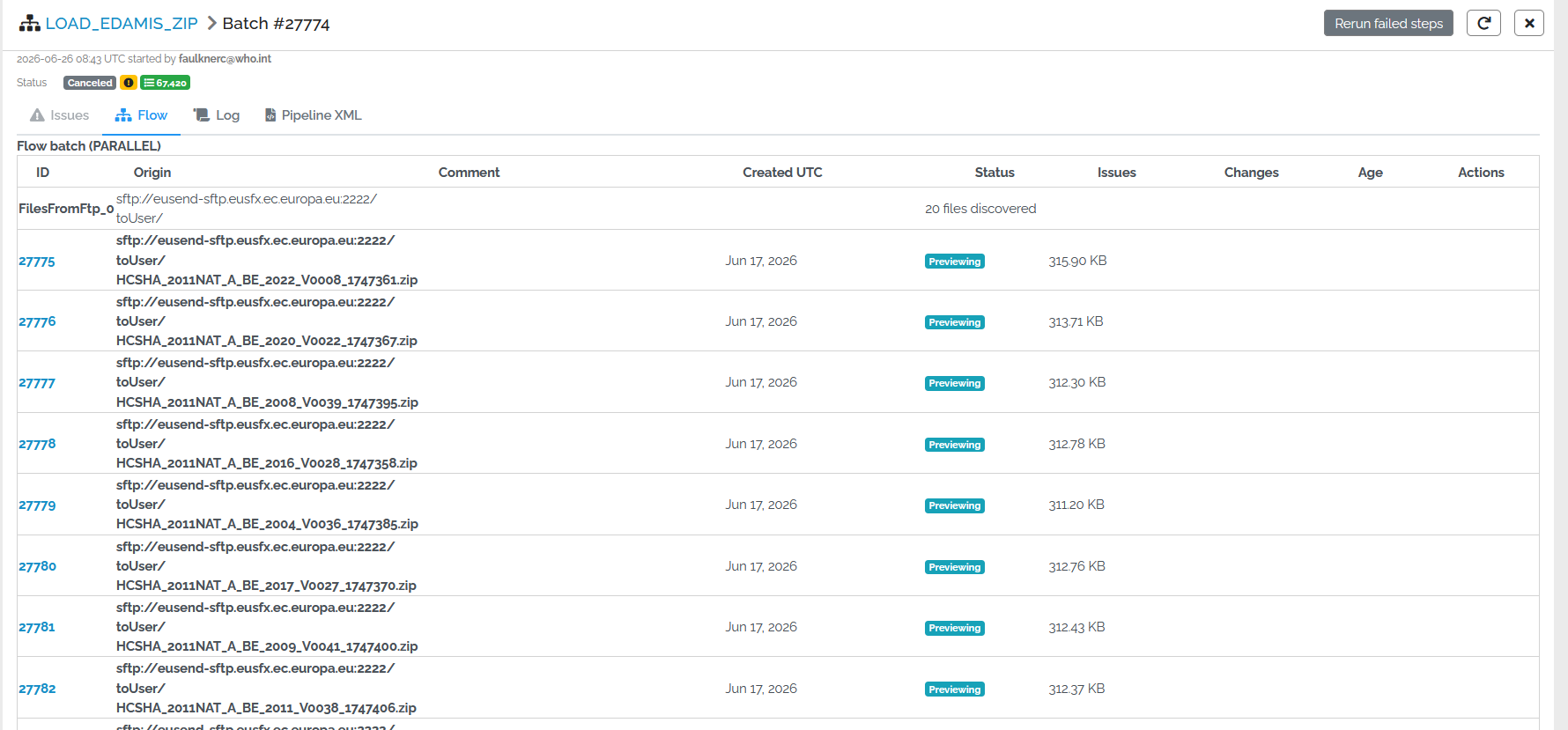1568x730 pixels.
Task: Click the Changes column header
Action: pyautogui.click(x=1251, y=173)
